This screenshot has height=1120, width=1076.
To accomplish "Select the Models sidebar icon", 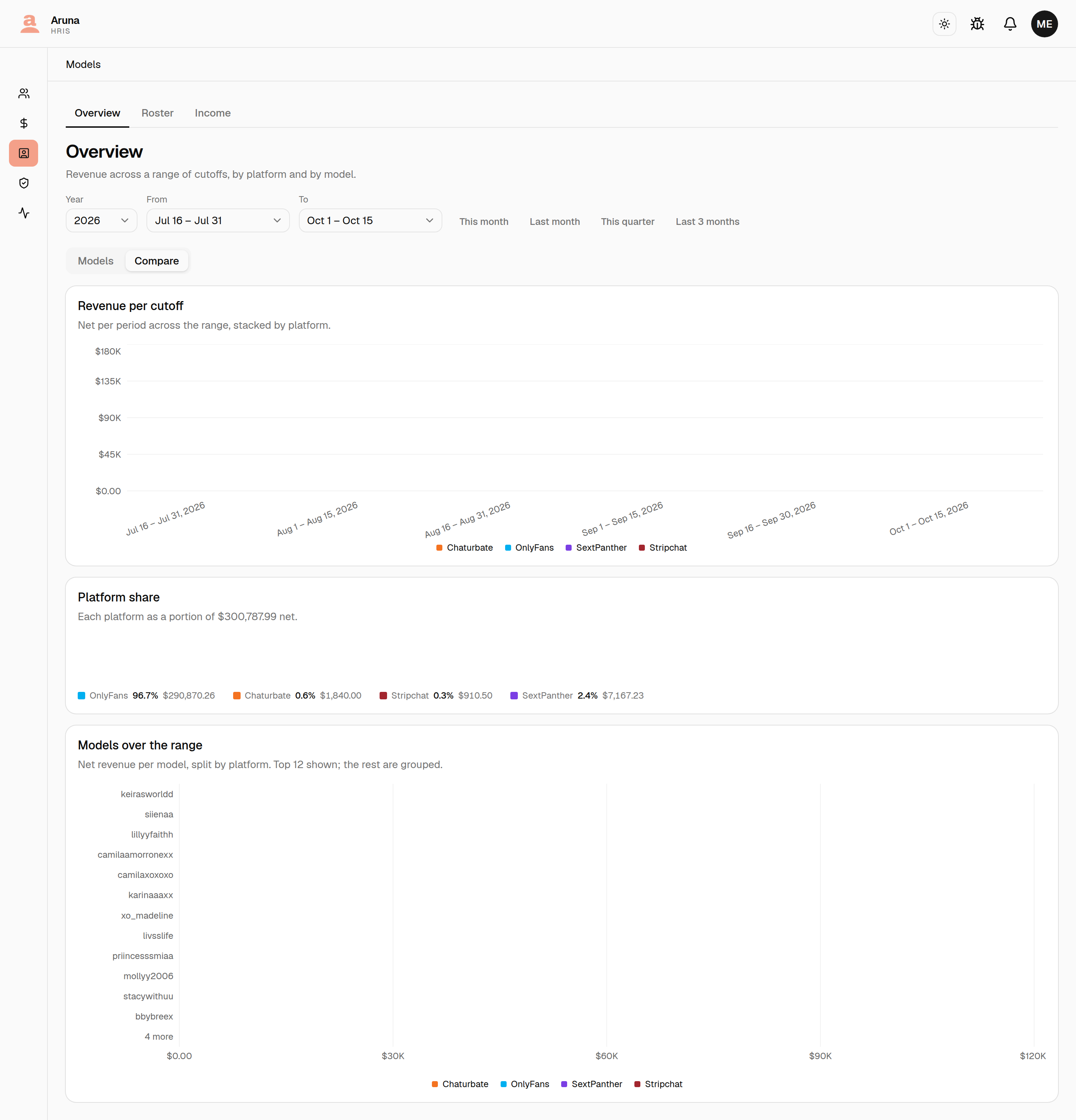I will (24, 153).
